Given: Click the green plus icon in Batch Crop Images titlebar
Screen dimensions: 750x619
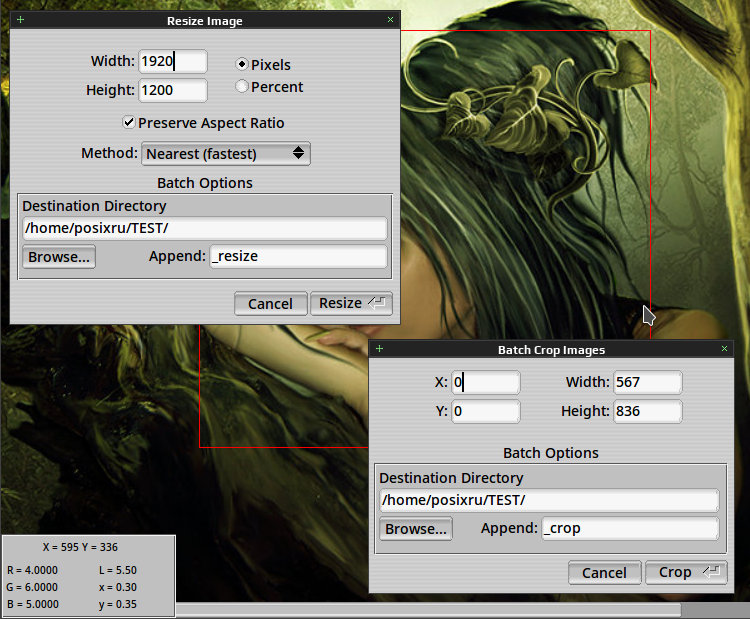Looking at the screenshot, I should (379, 349).
